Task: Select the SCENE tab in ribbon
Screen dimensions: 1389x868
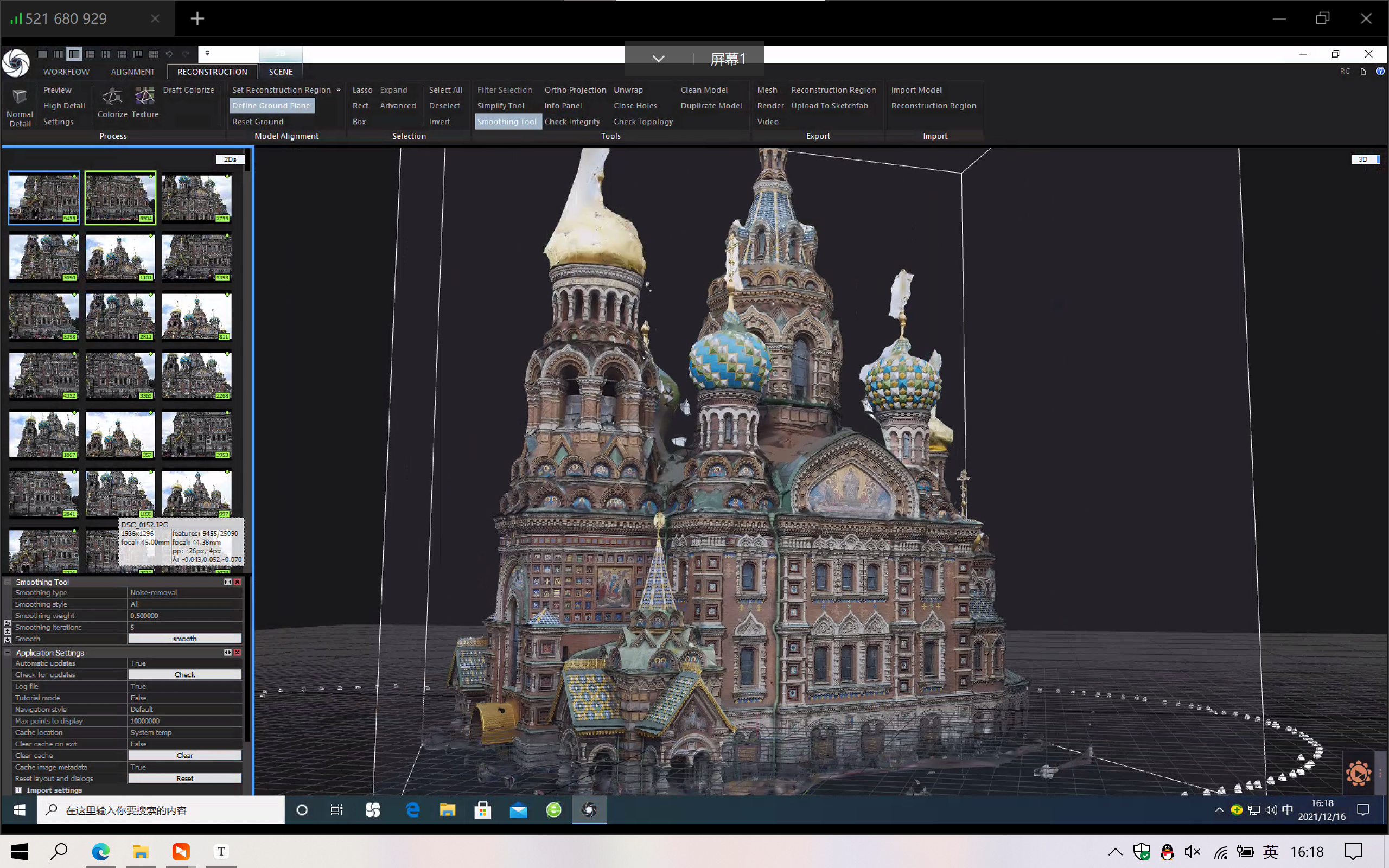Action: click(280, 71)
